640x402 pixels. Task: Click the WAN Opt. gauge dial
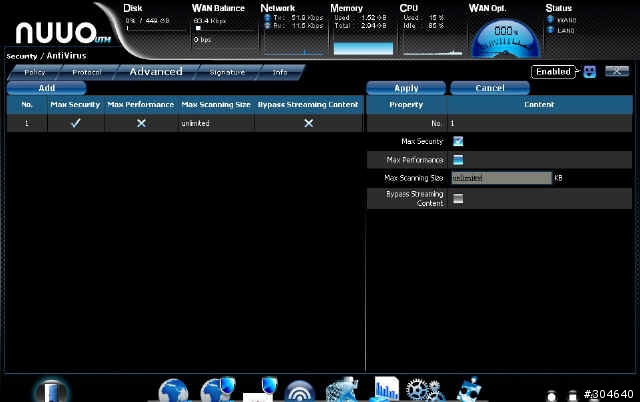(x=505, y=39)
